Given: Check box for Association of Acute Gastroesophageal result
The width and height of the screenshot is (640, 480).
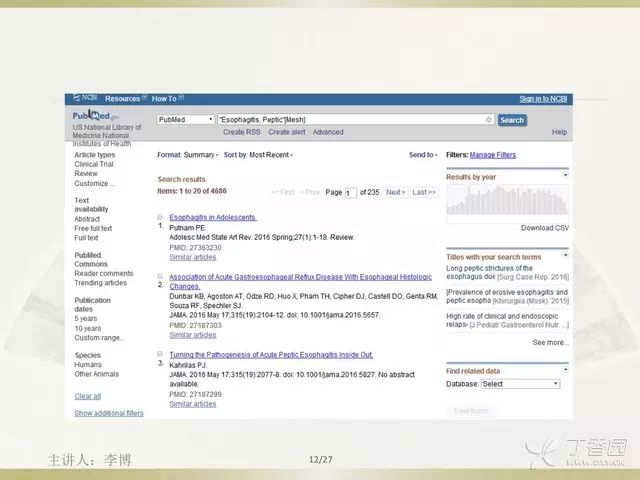Looking at the screenshot, I should tap(160, 276).
